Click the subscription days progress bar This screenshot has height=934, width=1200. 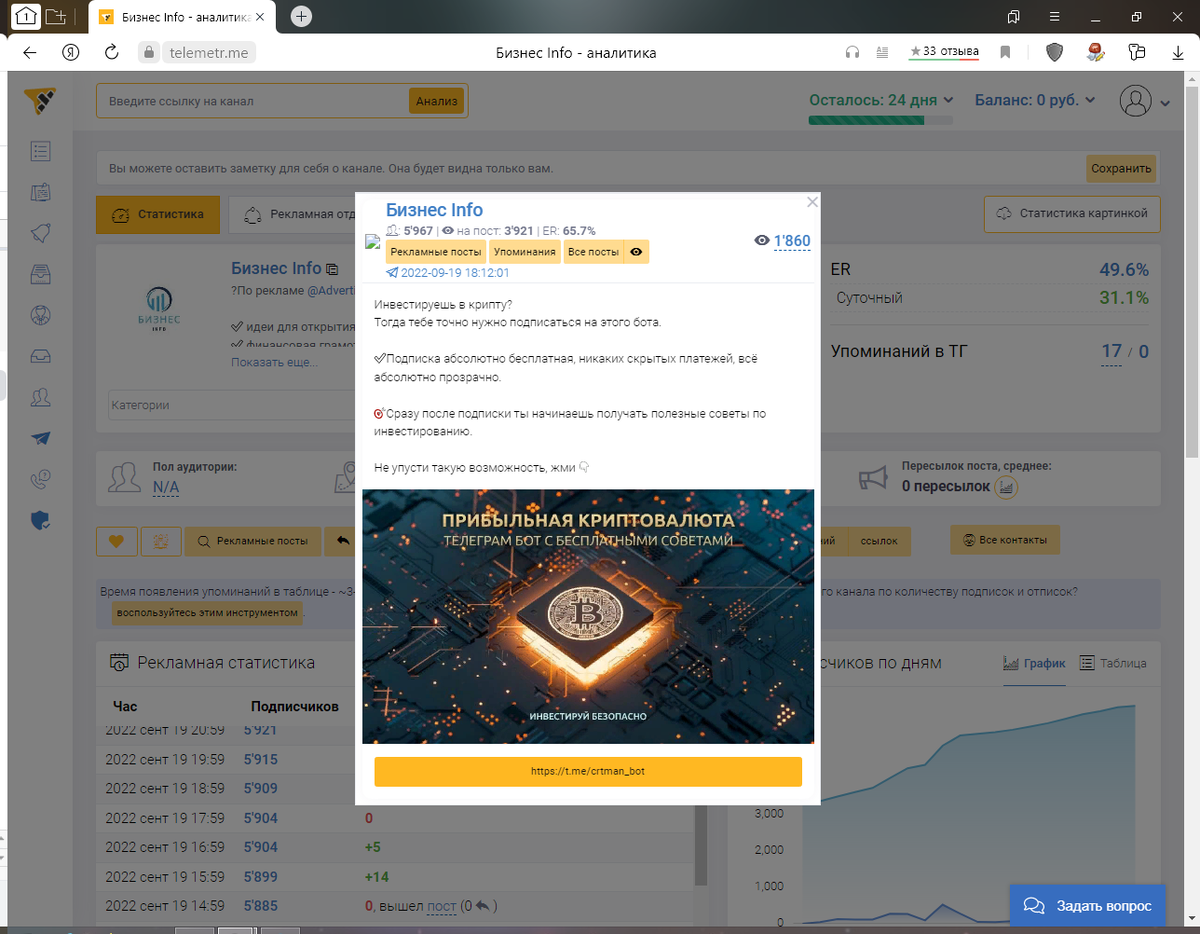point(880,121)
